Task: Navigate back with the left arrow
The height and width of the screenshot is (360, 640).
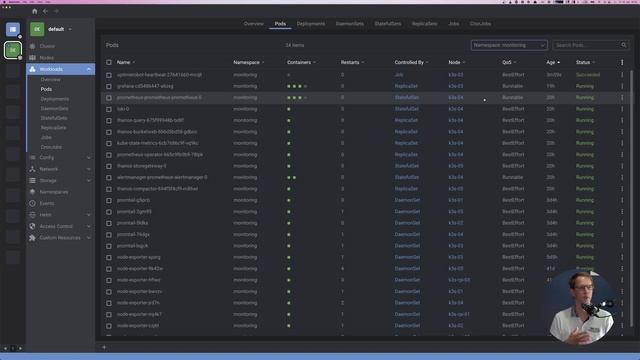Action: (45, 11)
